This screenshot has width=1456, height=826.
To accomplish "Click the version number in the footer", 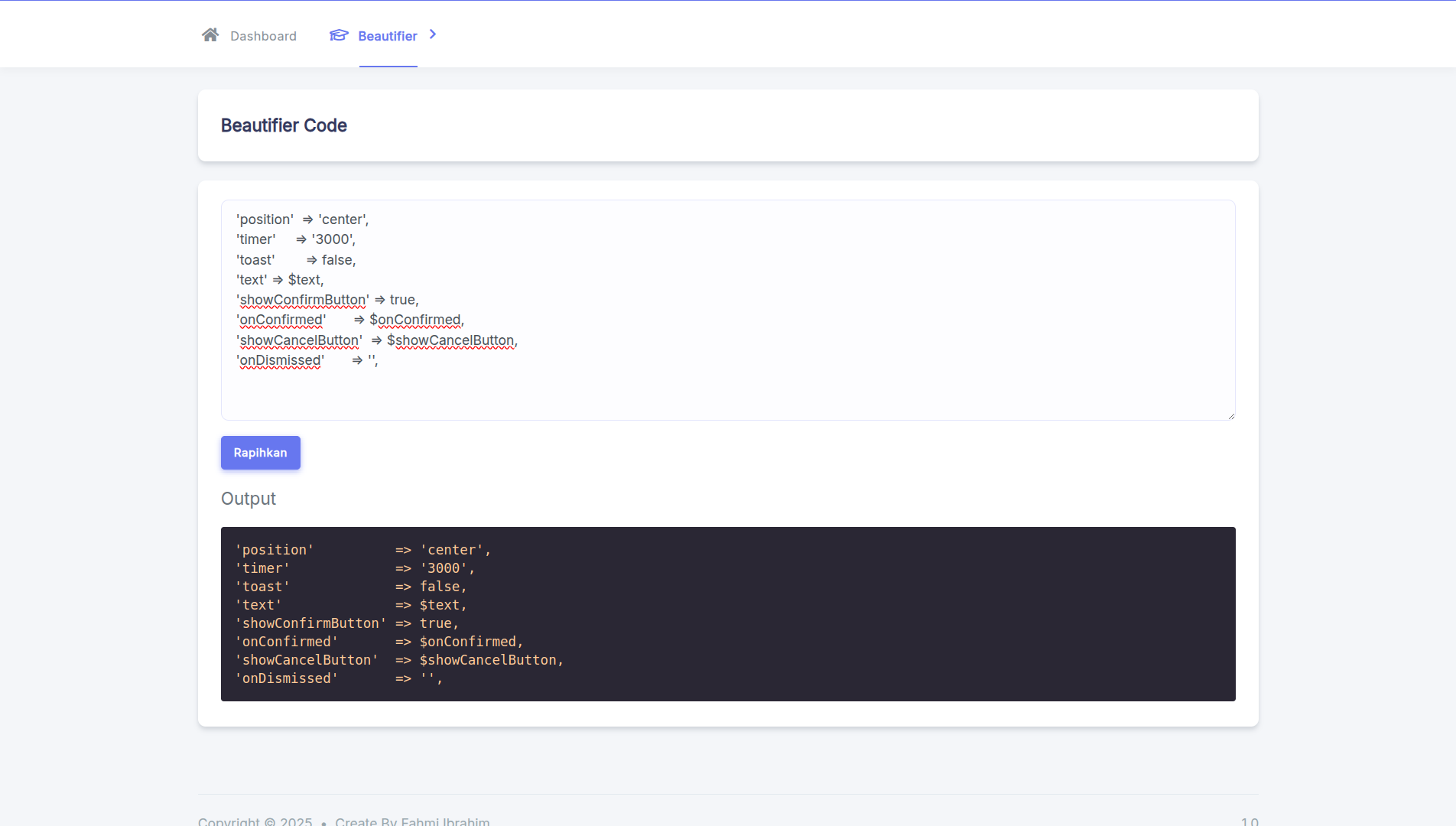I will (1249, 821).
